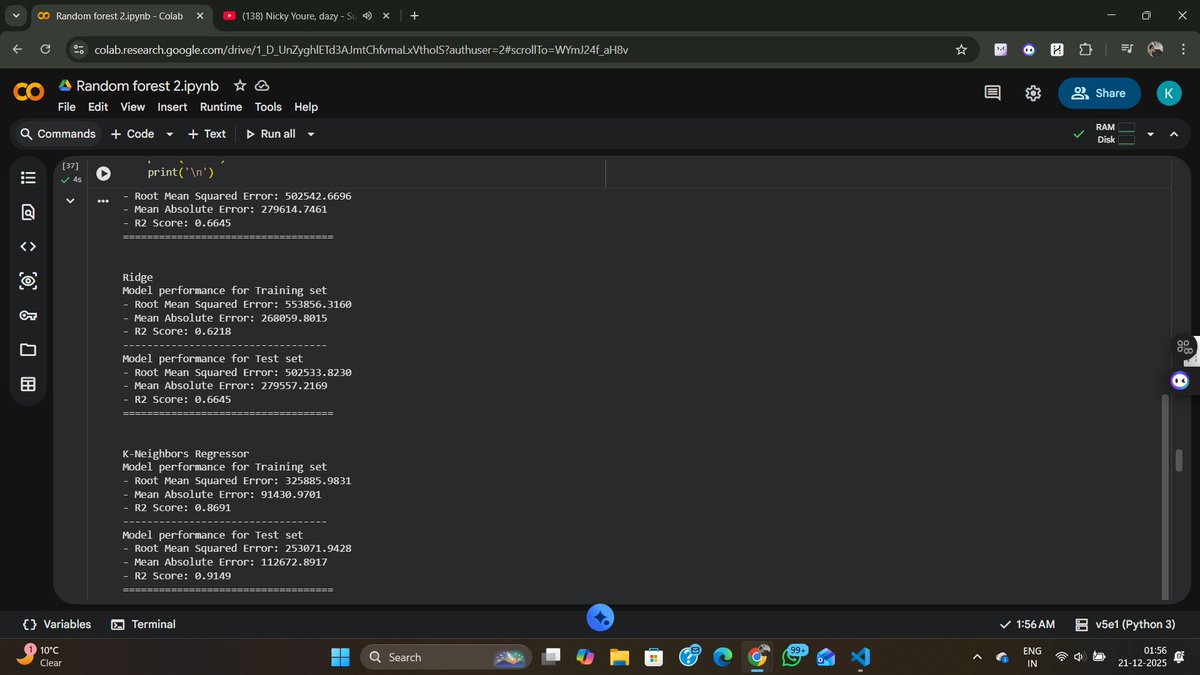Open the Windows Start menu
This screenshot has width=1200, height=675.
coord(340,657)
